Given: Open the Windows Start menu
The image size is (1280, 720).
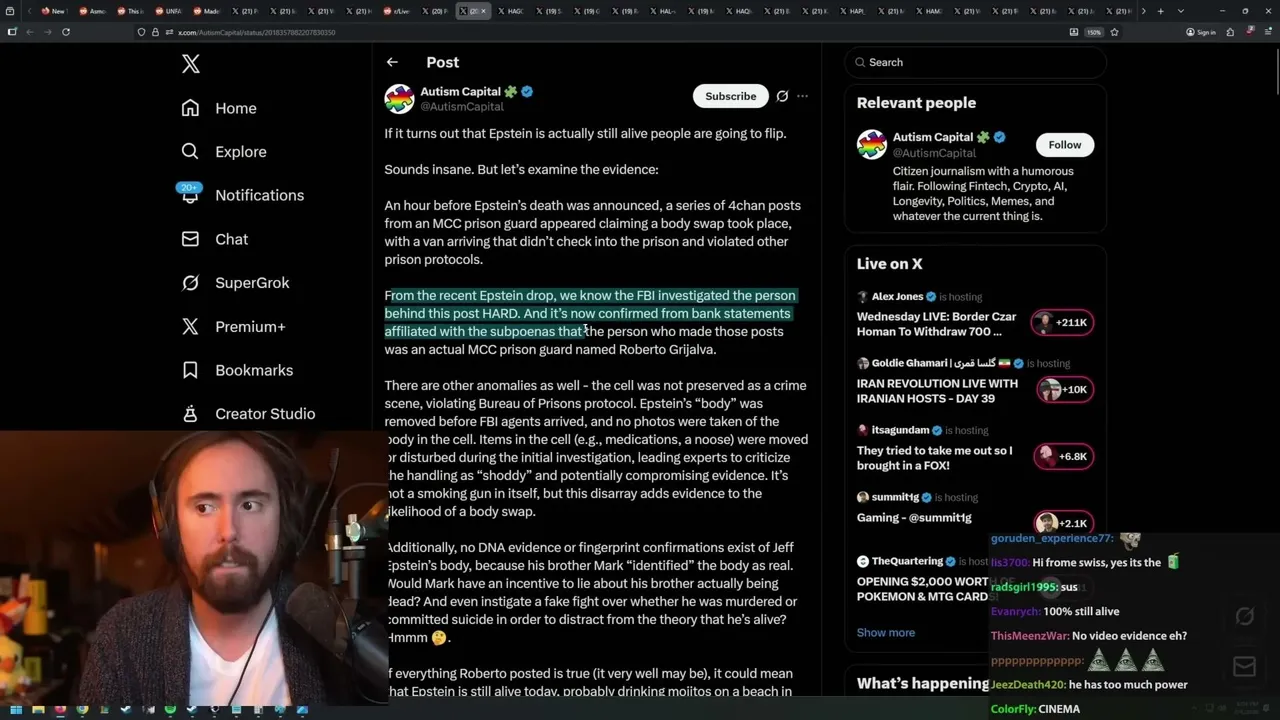Looking at the screenshot, I should point(15,710).
